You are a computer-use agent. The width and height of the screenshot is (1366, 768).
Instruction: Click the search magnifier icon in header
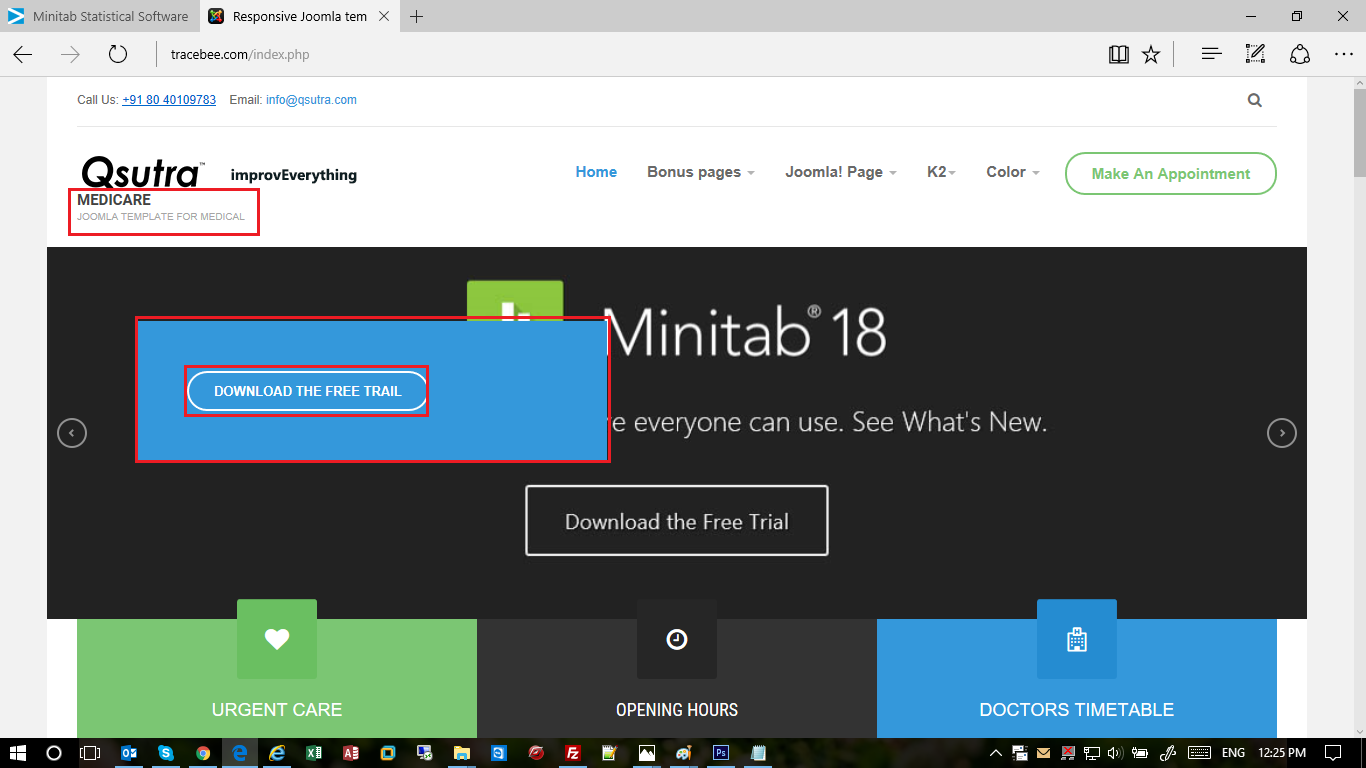[x=1254, y=100]
